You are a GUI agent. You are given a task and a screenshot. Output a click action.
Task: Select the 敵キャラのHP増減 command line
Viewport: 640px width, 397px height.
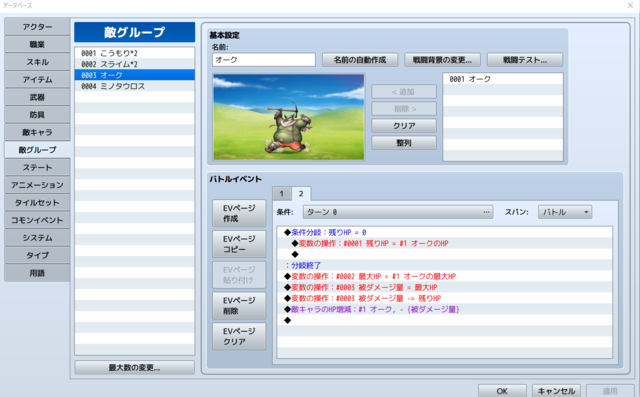point(445,310)
